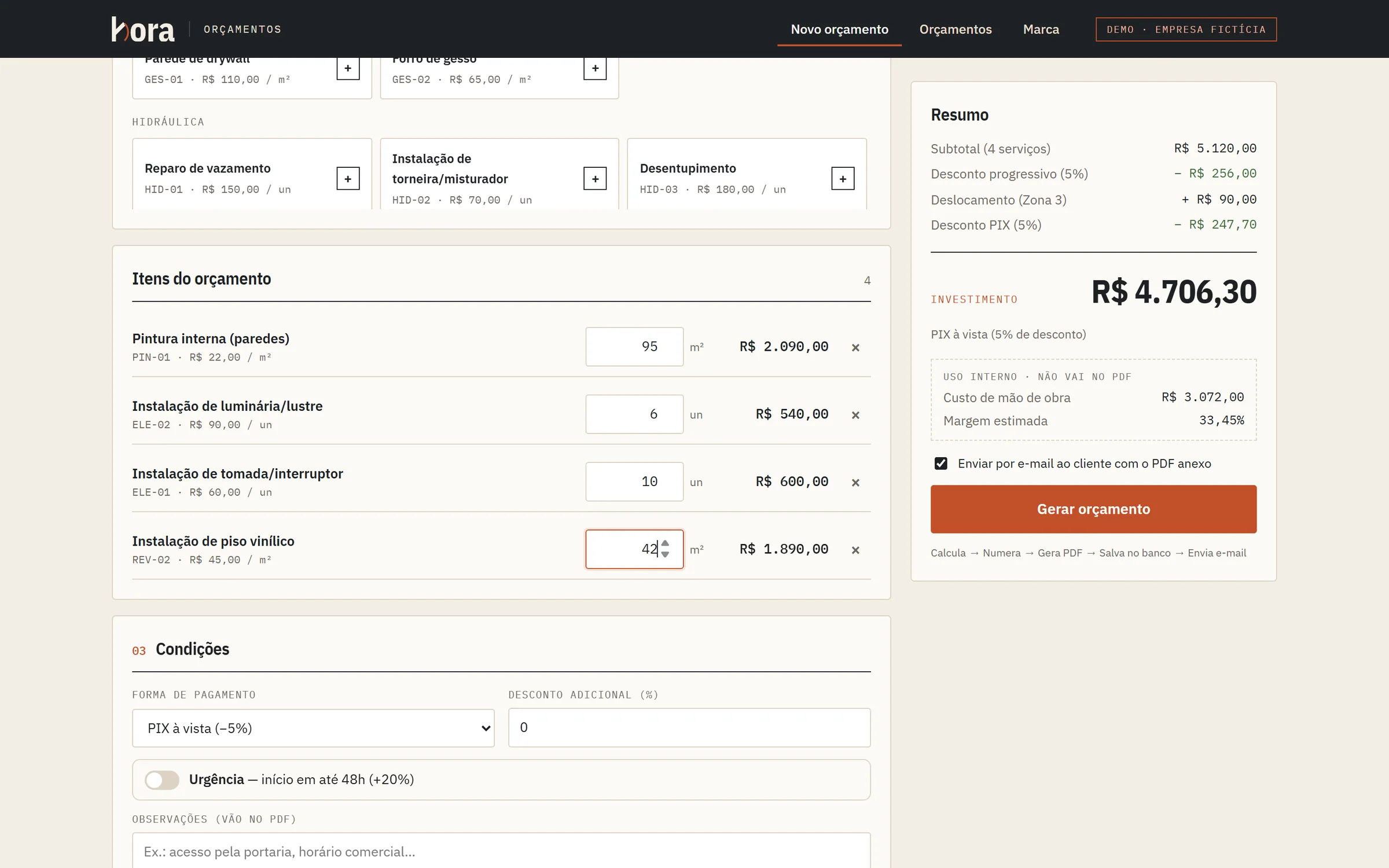This screenshot has width=1389, height=868.
Task: Click the luminária/lustre total R$ 540,00
Action: coord(792,414)
